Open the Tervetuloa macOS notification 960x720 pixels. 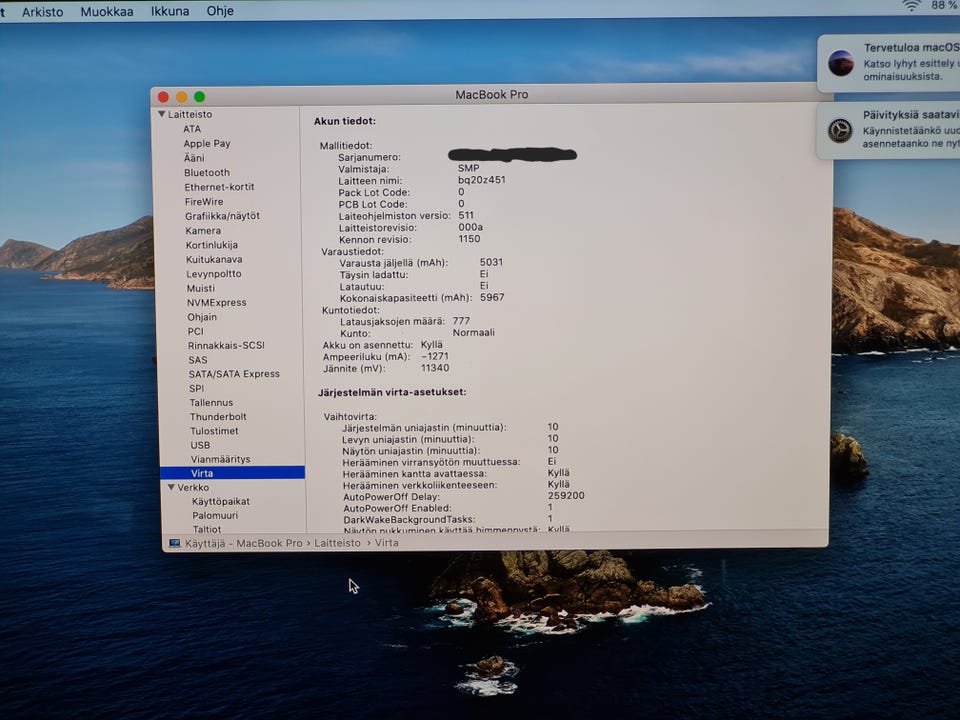pos(888,62)
